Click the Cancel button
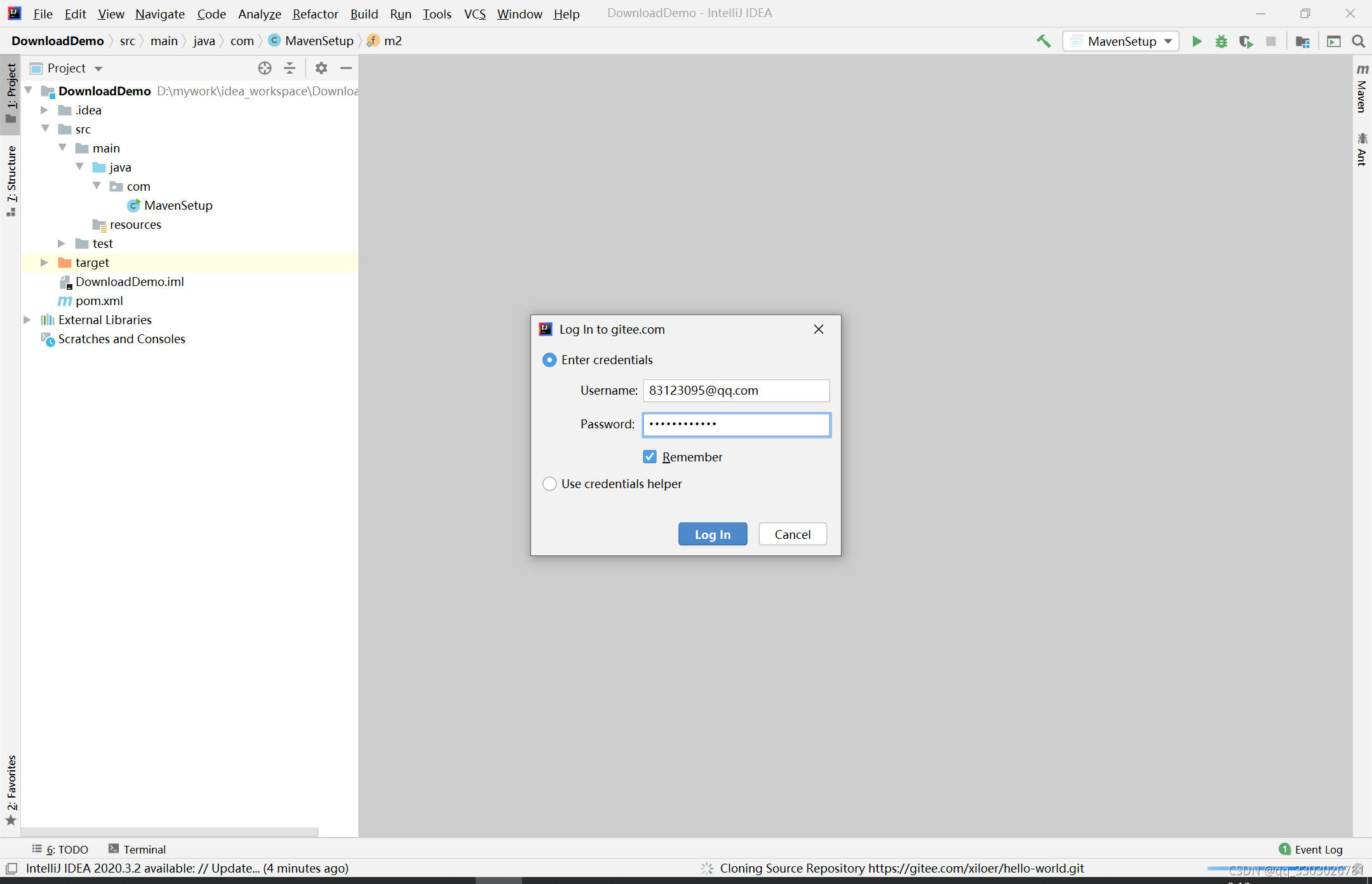The image size is (1372, 884). pyautogui.click(x=792, y=534)
